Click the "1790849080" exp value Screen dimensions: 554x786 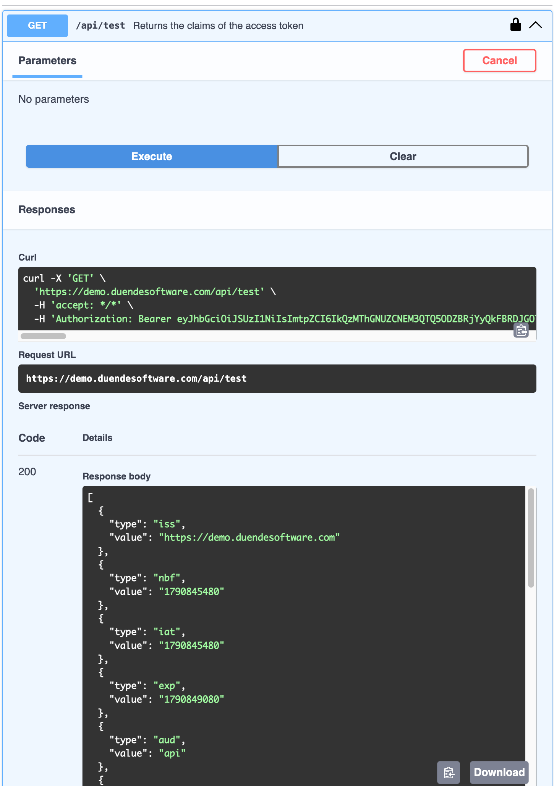pyautogui.click(x=192, y=699)
